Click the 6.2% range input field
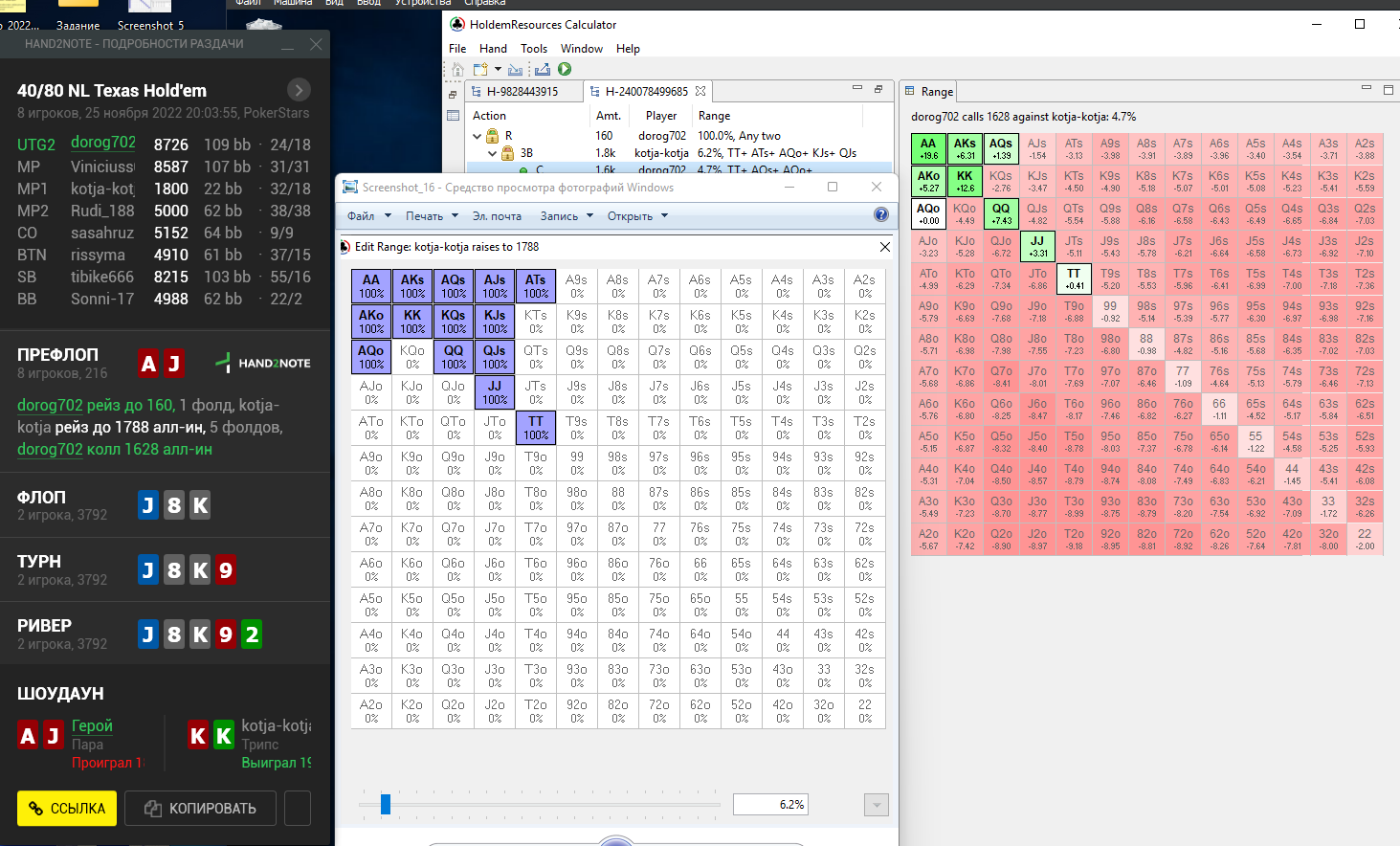The image size is (1400, 846). click(770, 805)
